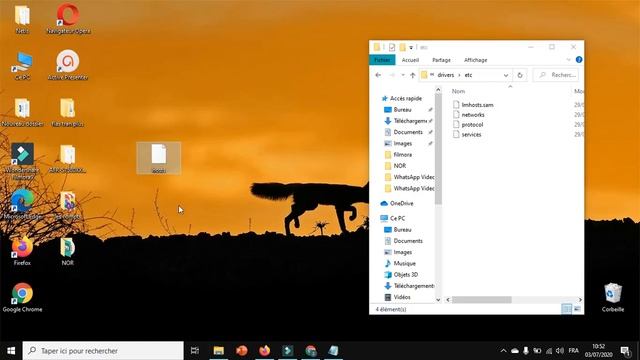Click the taskbar search box

pos(103,351)
